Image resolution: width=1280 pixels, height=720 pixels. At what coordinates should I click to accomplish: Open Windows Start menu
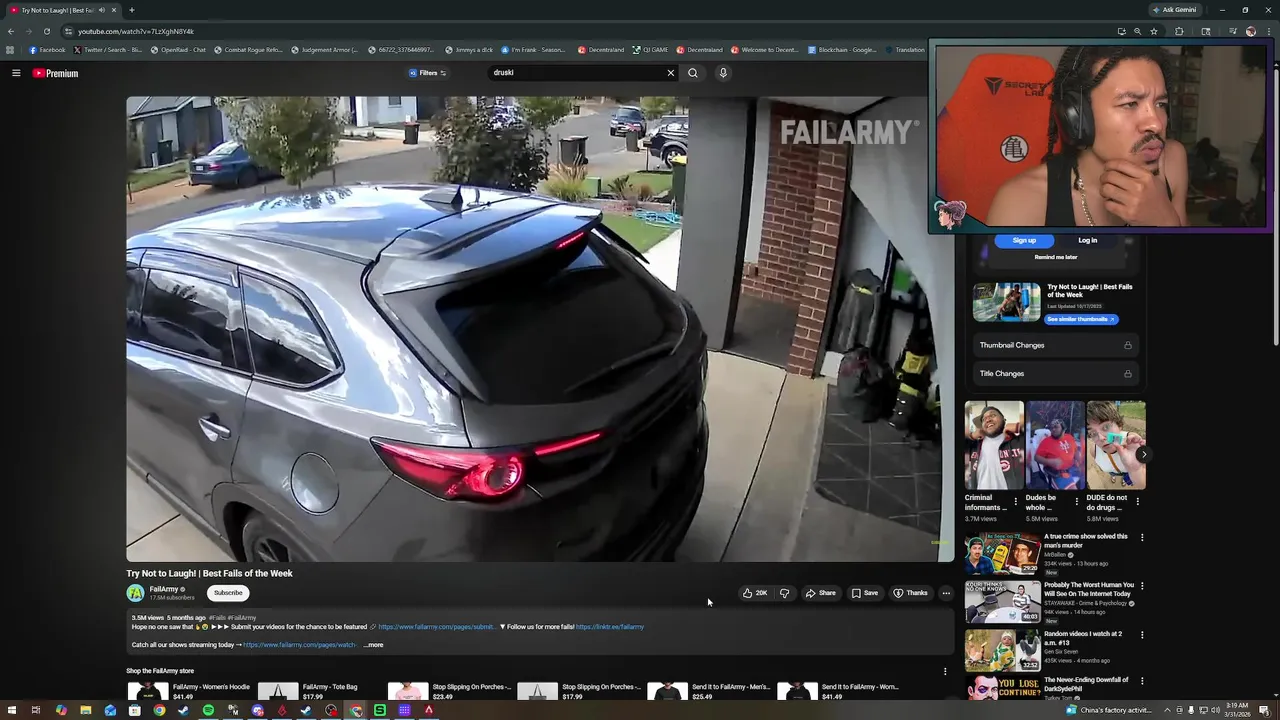click(x=12, y=710)
